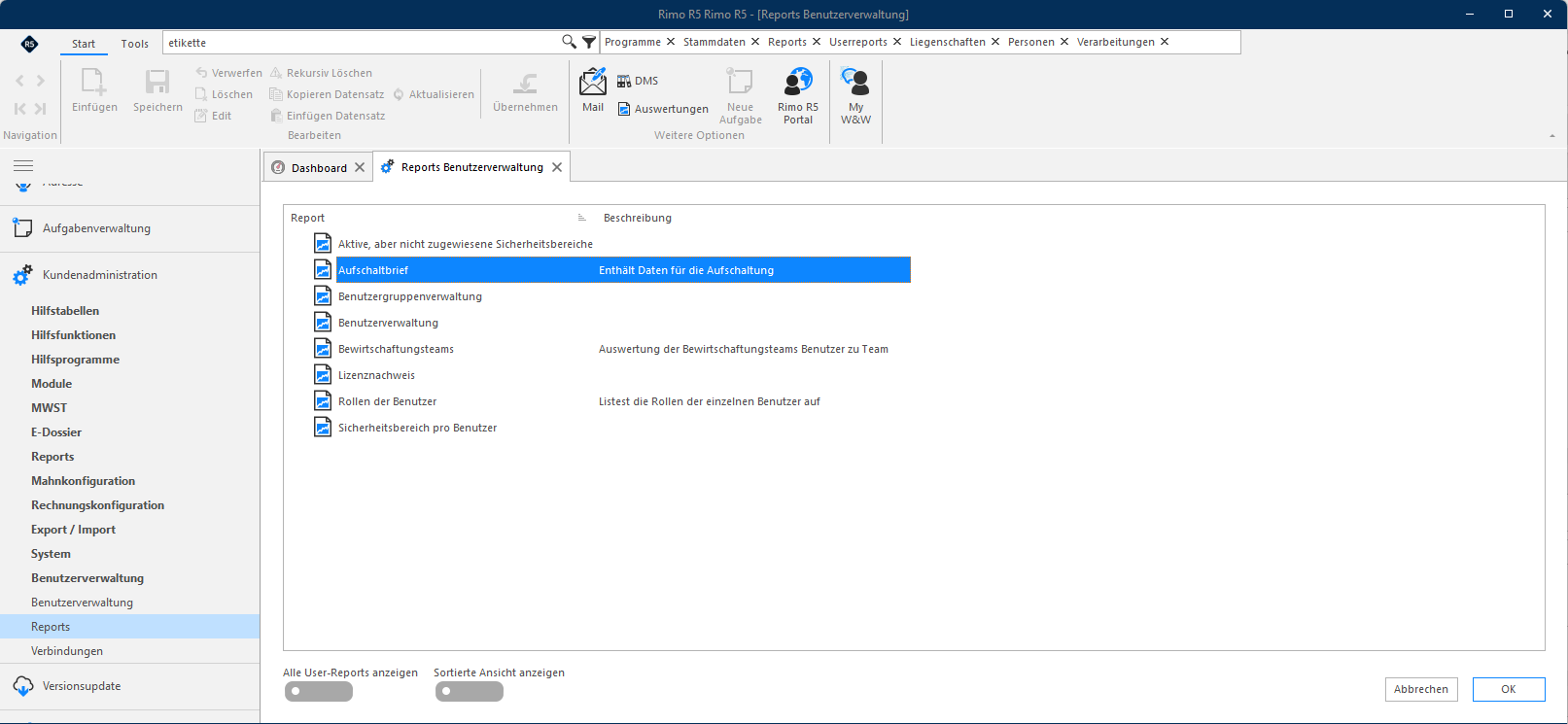1568x724 pixels.
Task: Expand the Versionsupdate sidebar section
Action: click(x=130, y=686)
